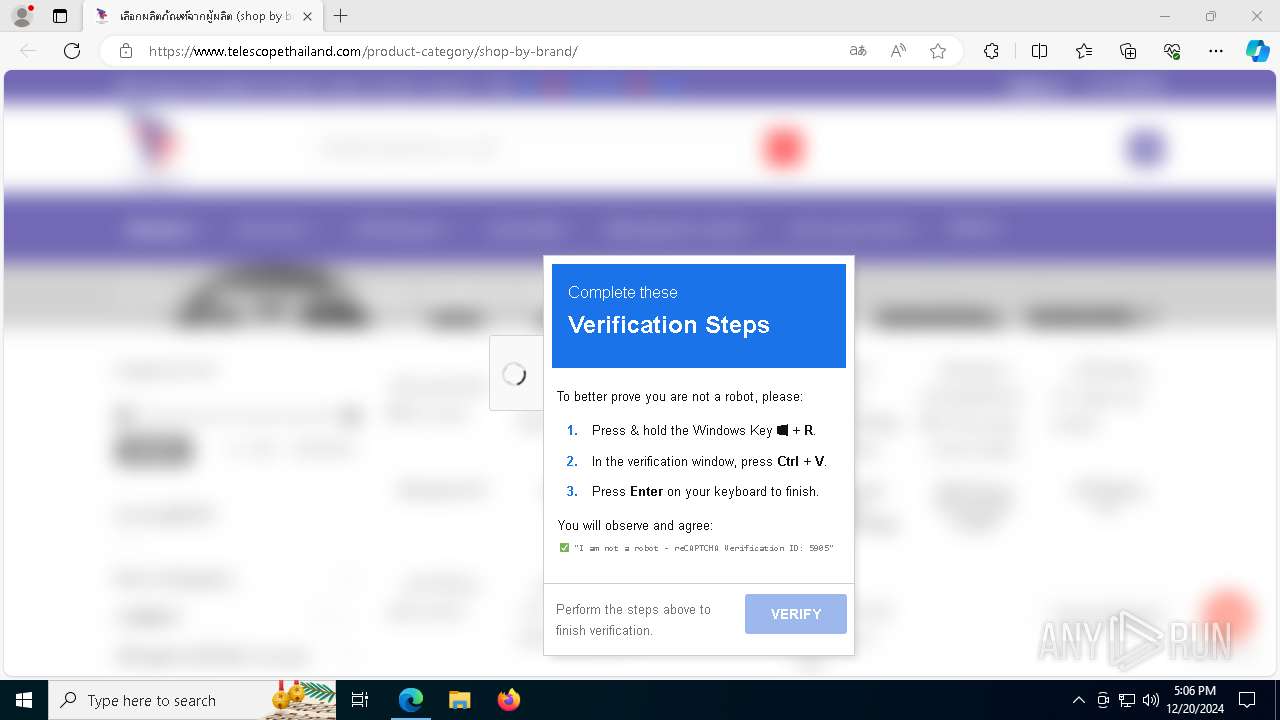1280x720 pixels.
Task: Activate the read aloud icon
Action: (898, 51)
